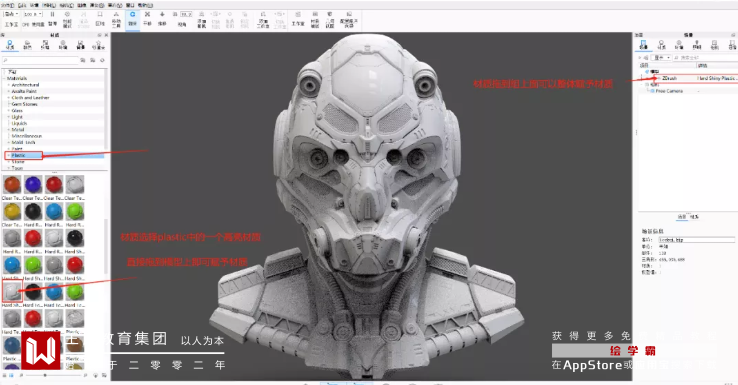Open the Configurator Wizard toolbar button
738x385 pixels.
click(x=349, y=19)
